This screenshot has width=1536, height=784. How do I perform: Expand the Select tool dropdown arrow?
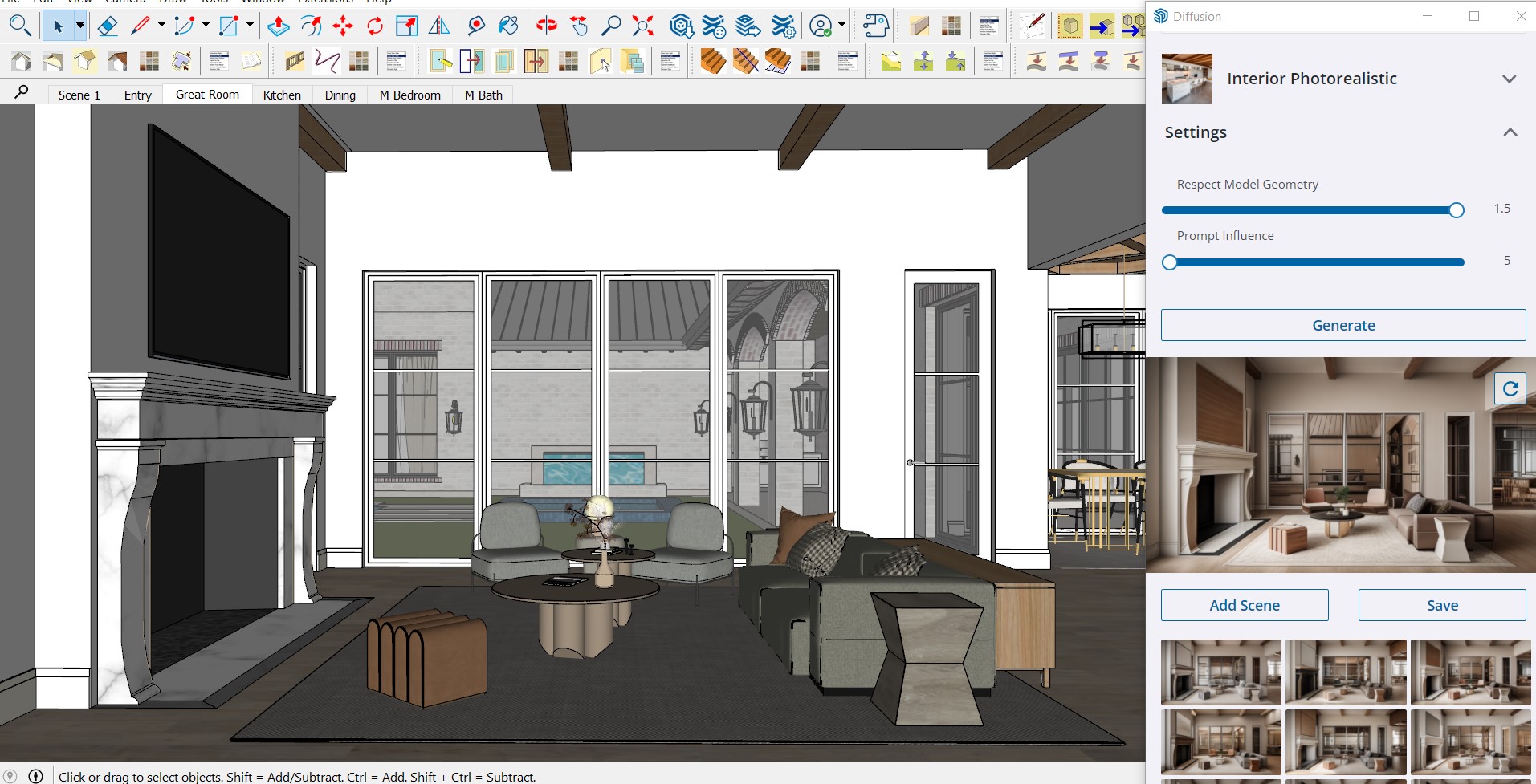point(80,26)
